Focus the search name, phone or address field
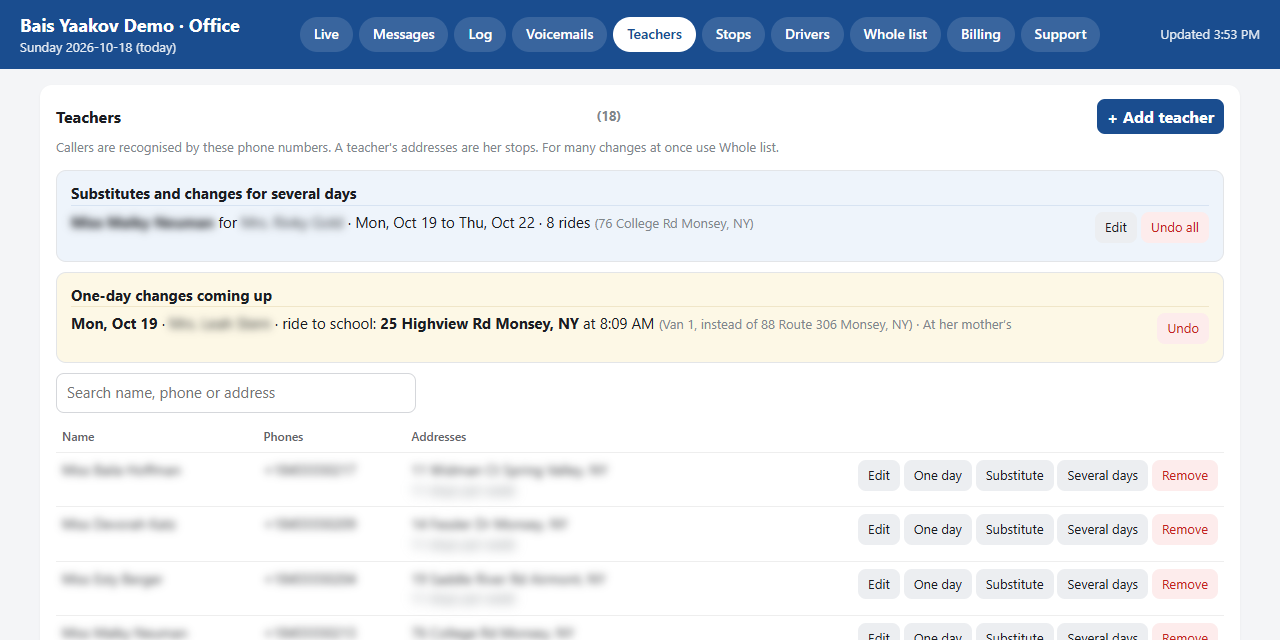Image resolution: width=1280 pixels, height=640 pixels. coord(236,393)
